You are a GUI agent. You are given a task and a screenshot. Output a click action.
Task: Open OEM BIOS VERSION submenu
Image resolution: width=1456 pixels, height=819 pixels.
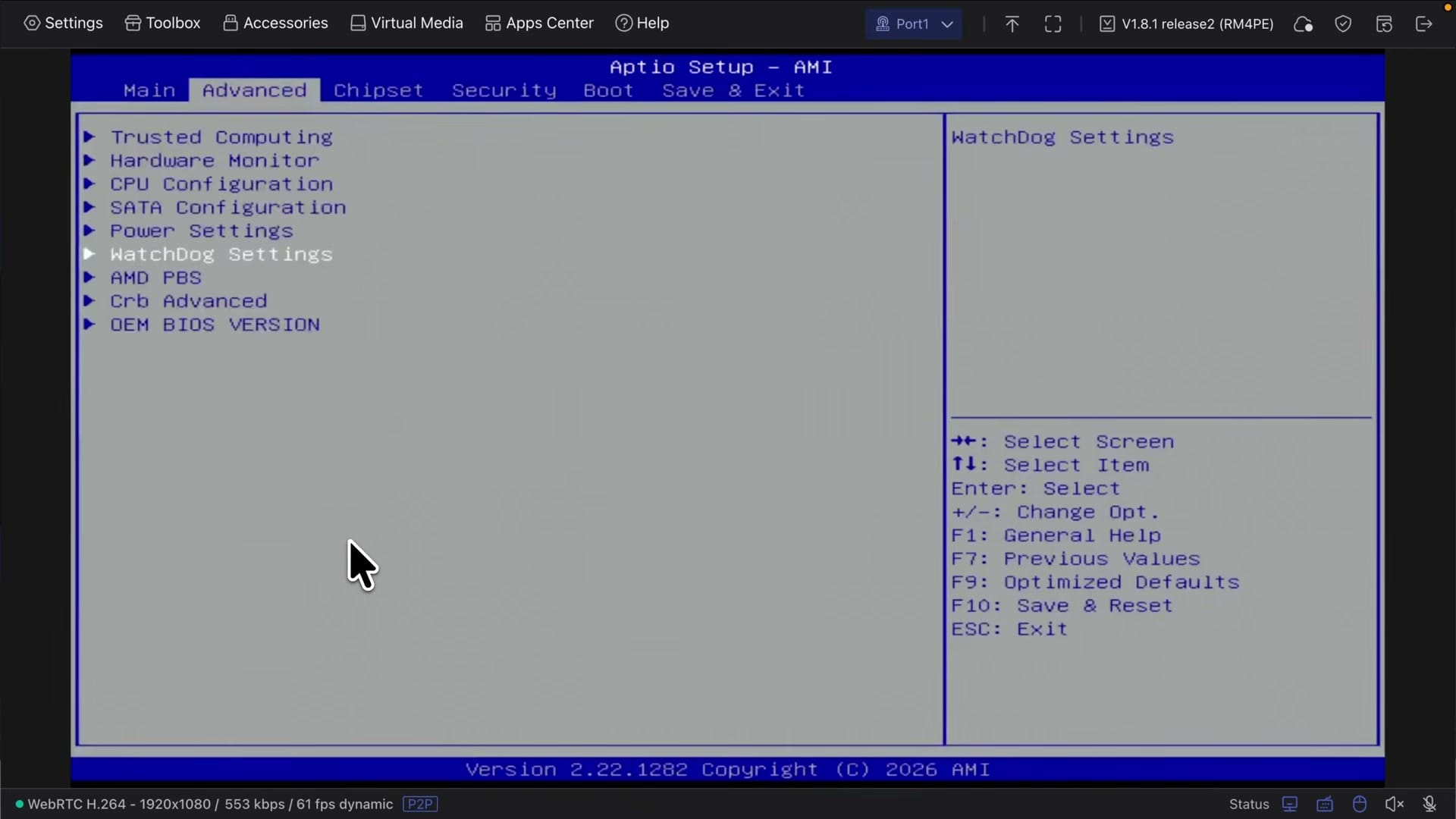point(215,325)
